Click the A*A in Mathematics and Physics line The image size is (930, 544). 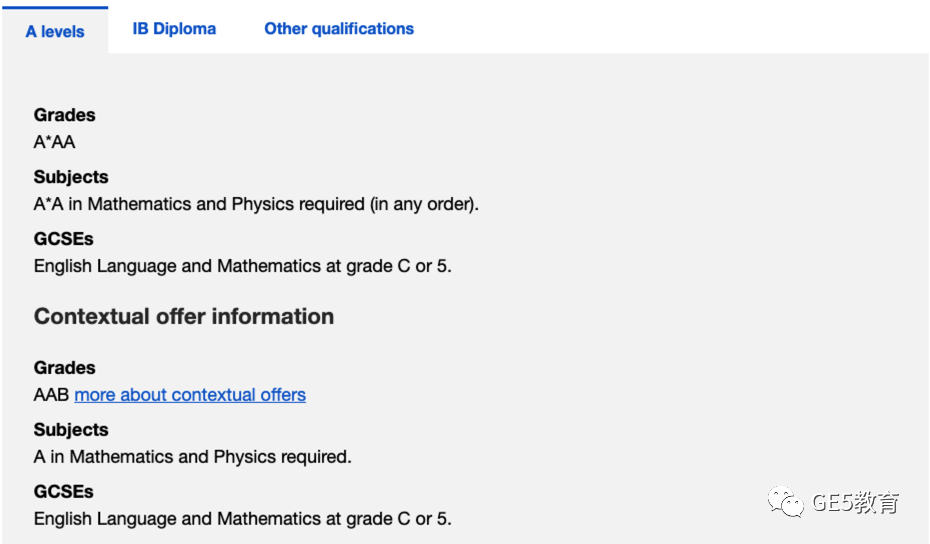pyautogui.click(x=256, y=204)
